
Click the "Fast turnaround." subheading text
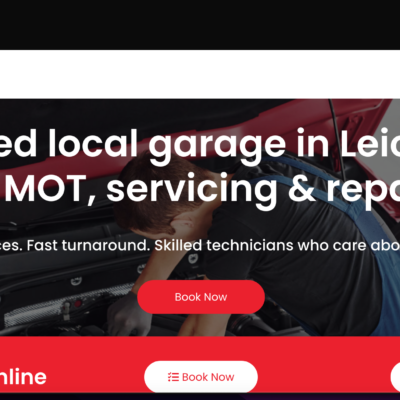pyautogui.click(x=89, y=246)
